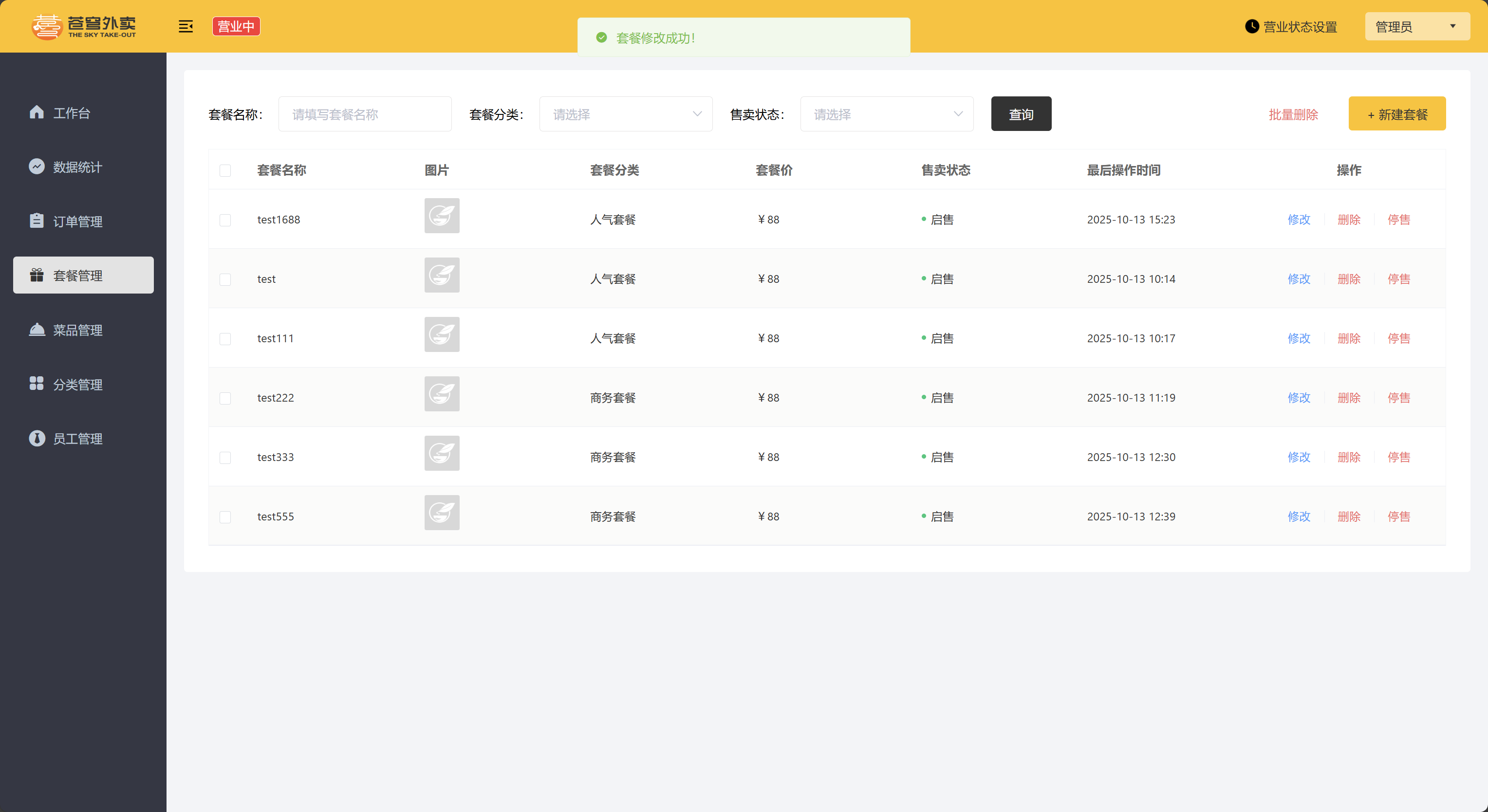The width and height of the screenshot is (1488, 812).
Task: Click the clock icon for business status
Action: tap(1251, 27)
